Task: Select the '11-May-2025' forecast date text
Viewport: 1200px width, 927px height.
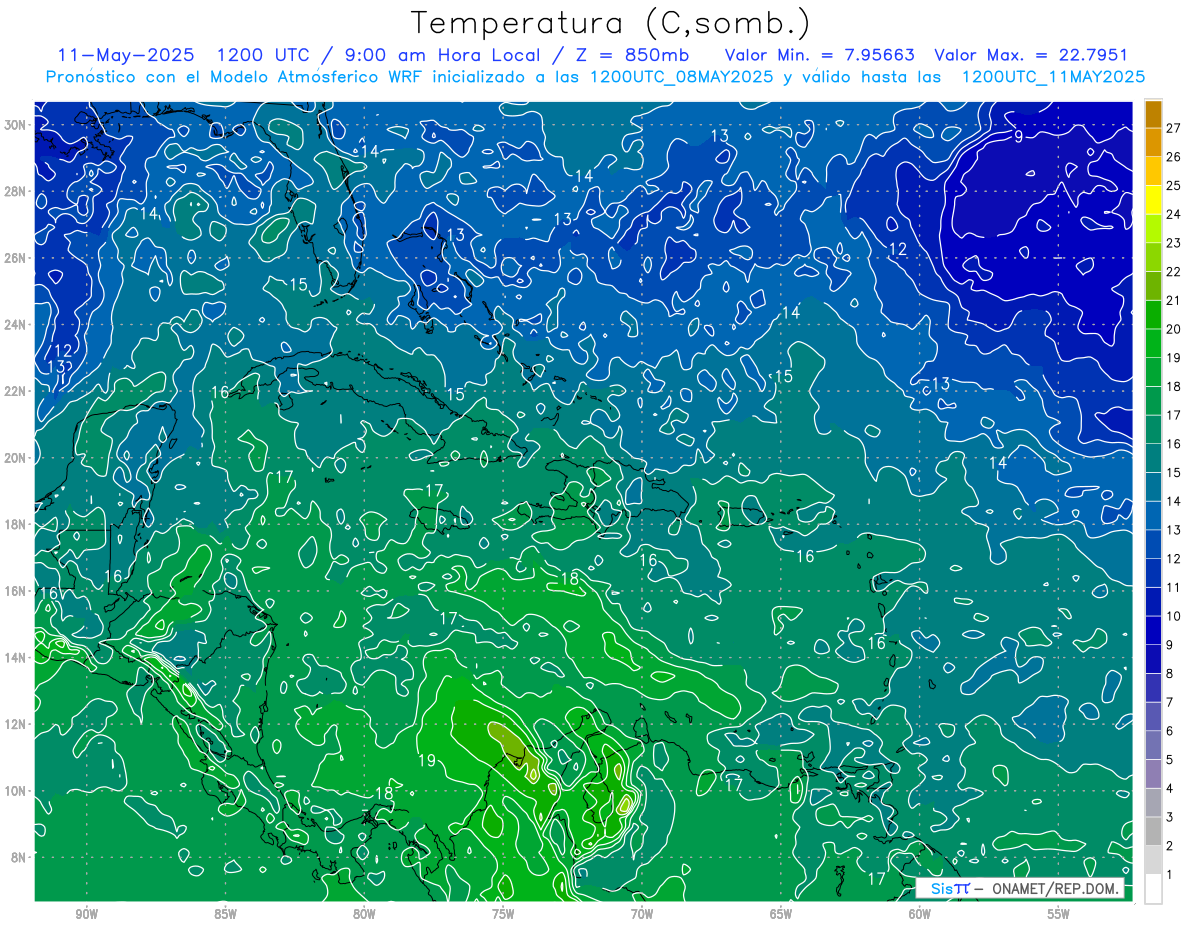Action: 126,55
